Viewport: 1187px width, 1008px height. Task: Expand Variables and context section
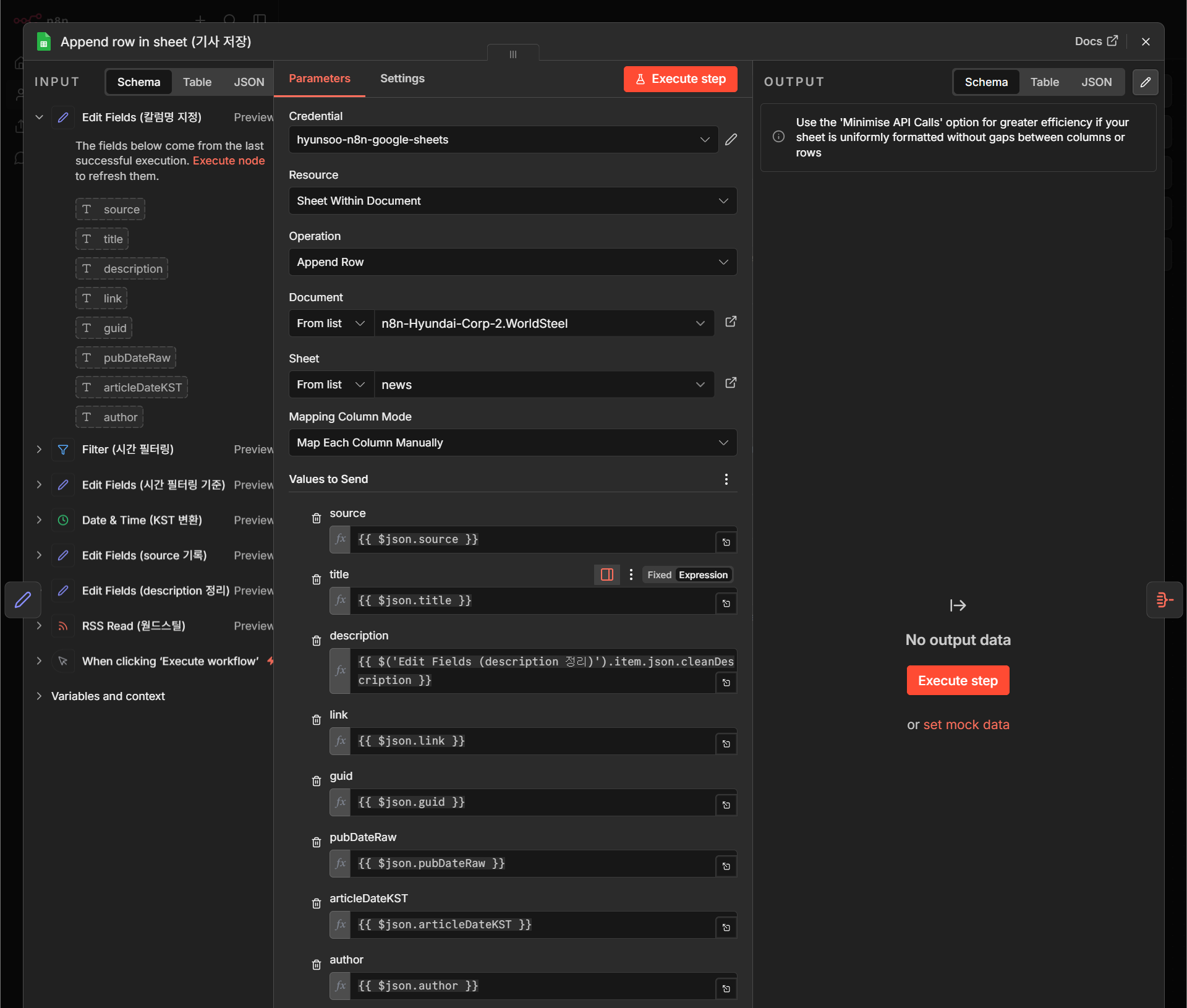39,696
